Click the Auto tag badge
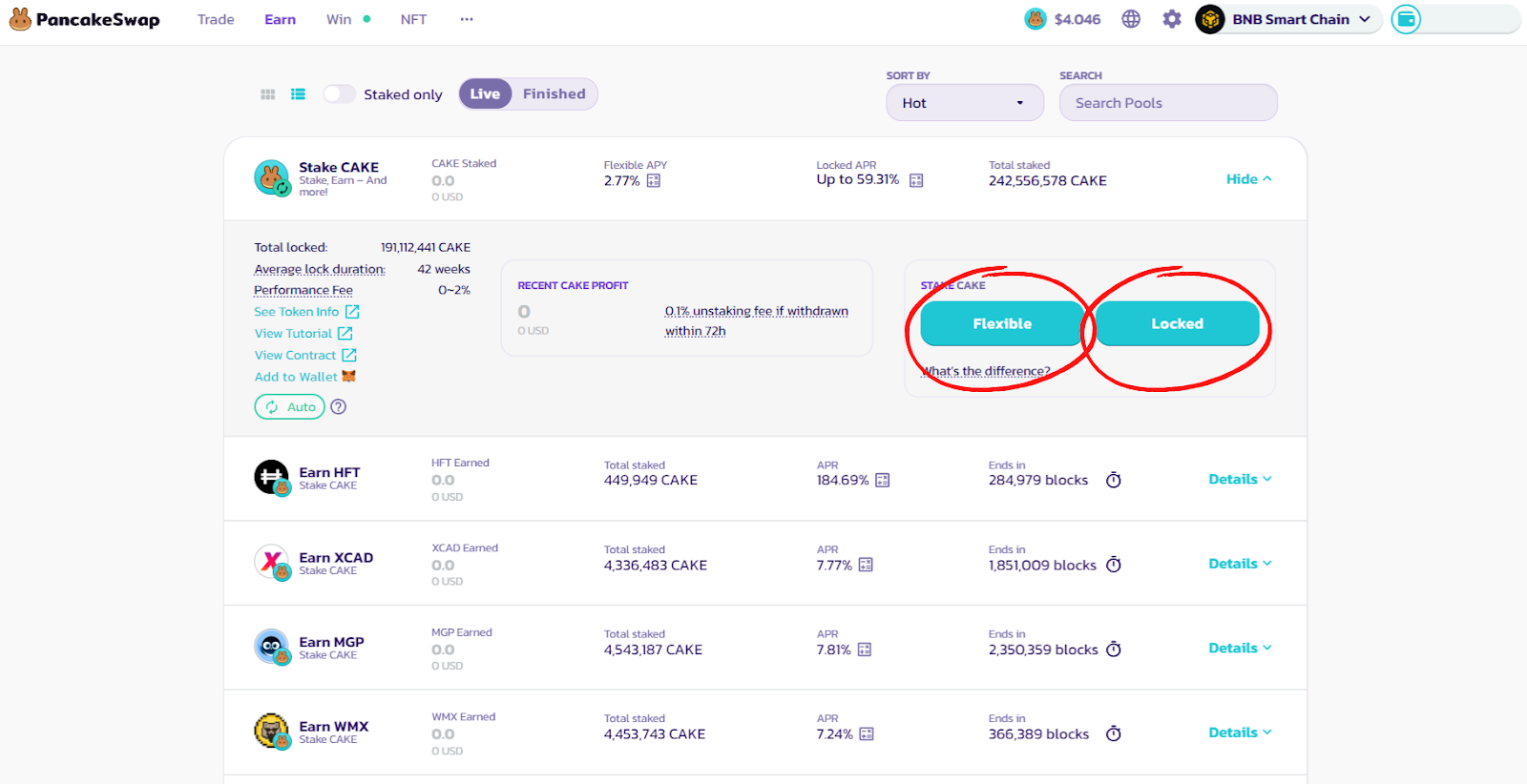 (290, 406)
